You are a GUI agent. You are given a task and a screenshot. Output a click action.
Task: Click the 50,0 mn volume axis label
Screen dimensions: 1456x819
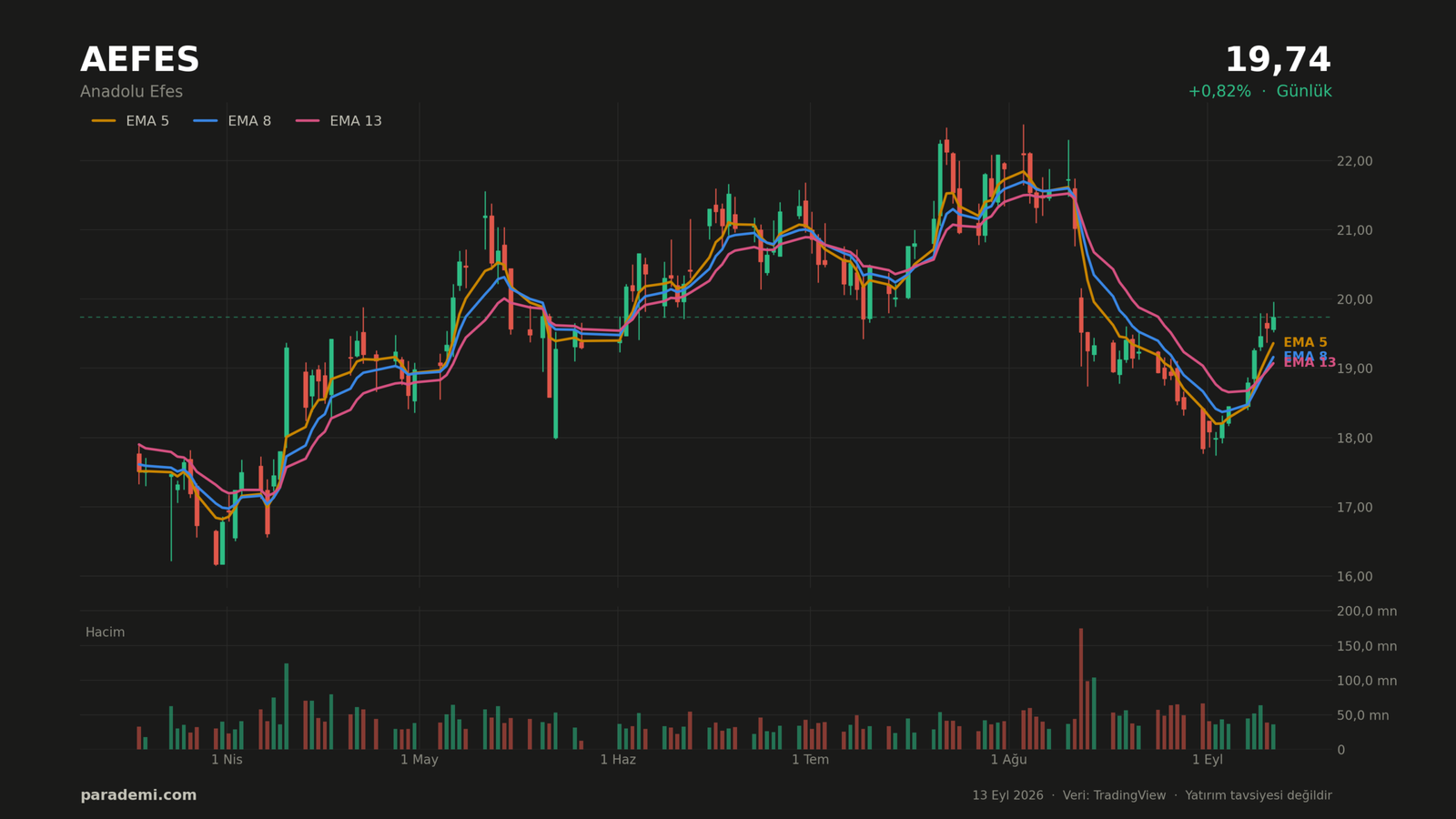1363,715
